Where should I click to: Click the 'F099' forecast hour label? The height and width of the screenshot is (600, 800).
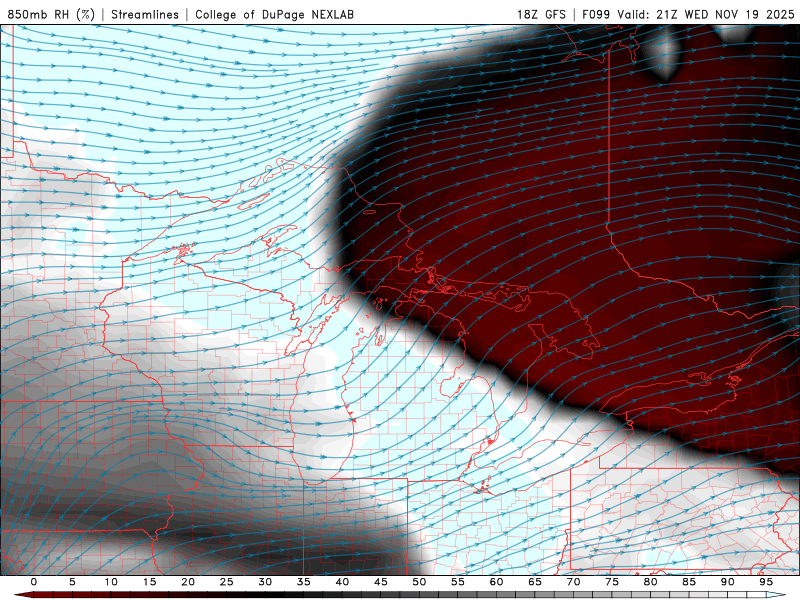click(x=596, y=14)
